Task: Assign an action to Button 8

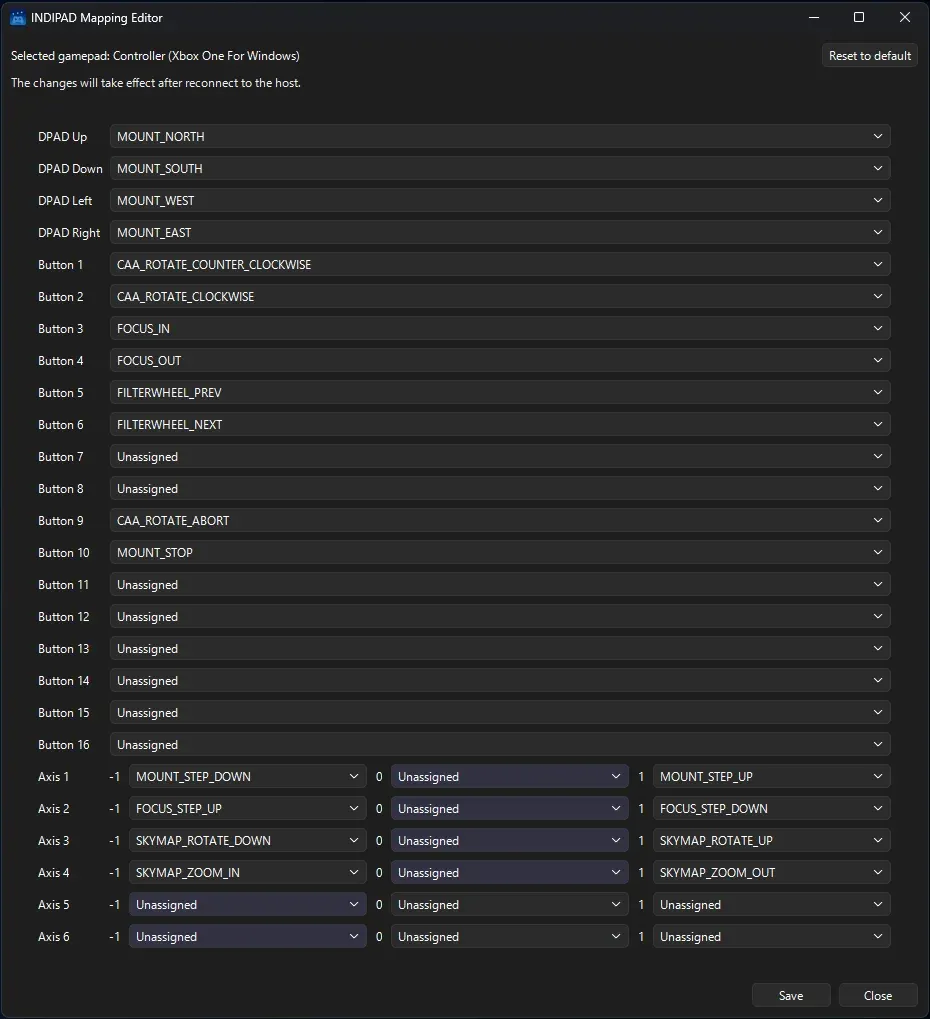Action: pos(500,489)
